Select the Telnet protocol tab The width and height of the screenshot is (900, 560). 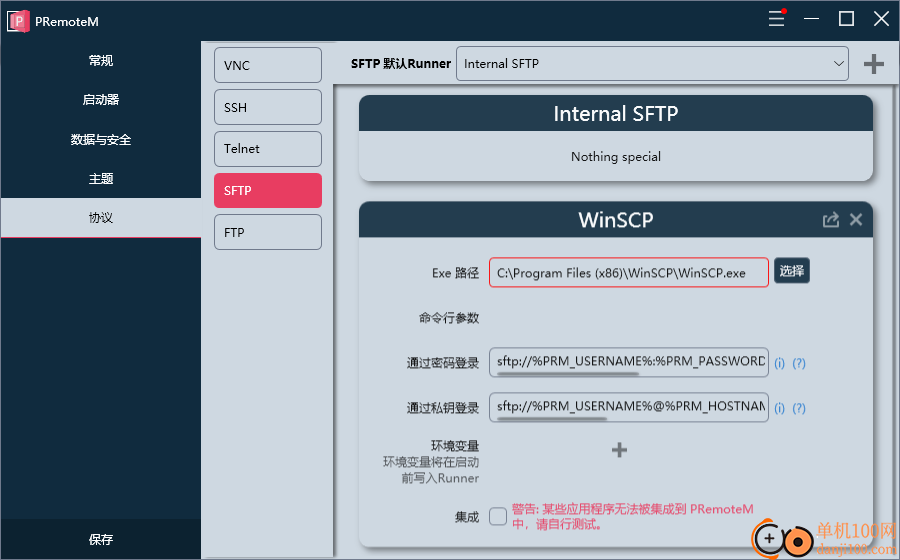coord(268,149)
